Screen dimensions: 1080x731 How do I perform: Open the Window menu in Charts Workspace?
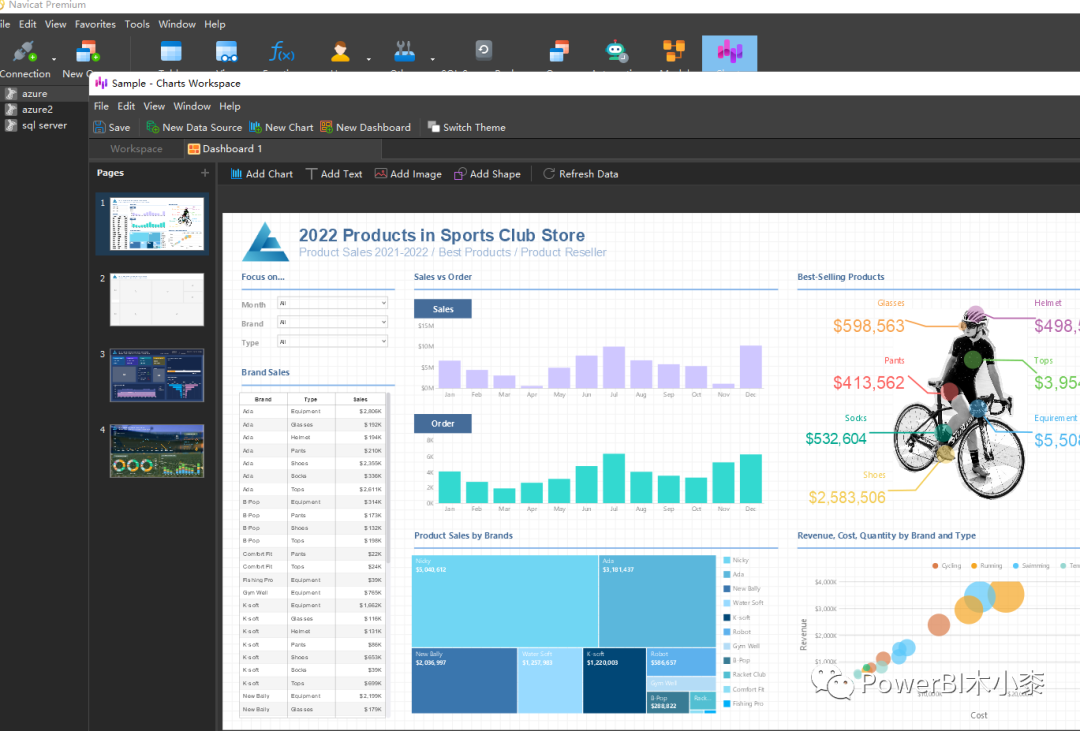[192, 106]
